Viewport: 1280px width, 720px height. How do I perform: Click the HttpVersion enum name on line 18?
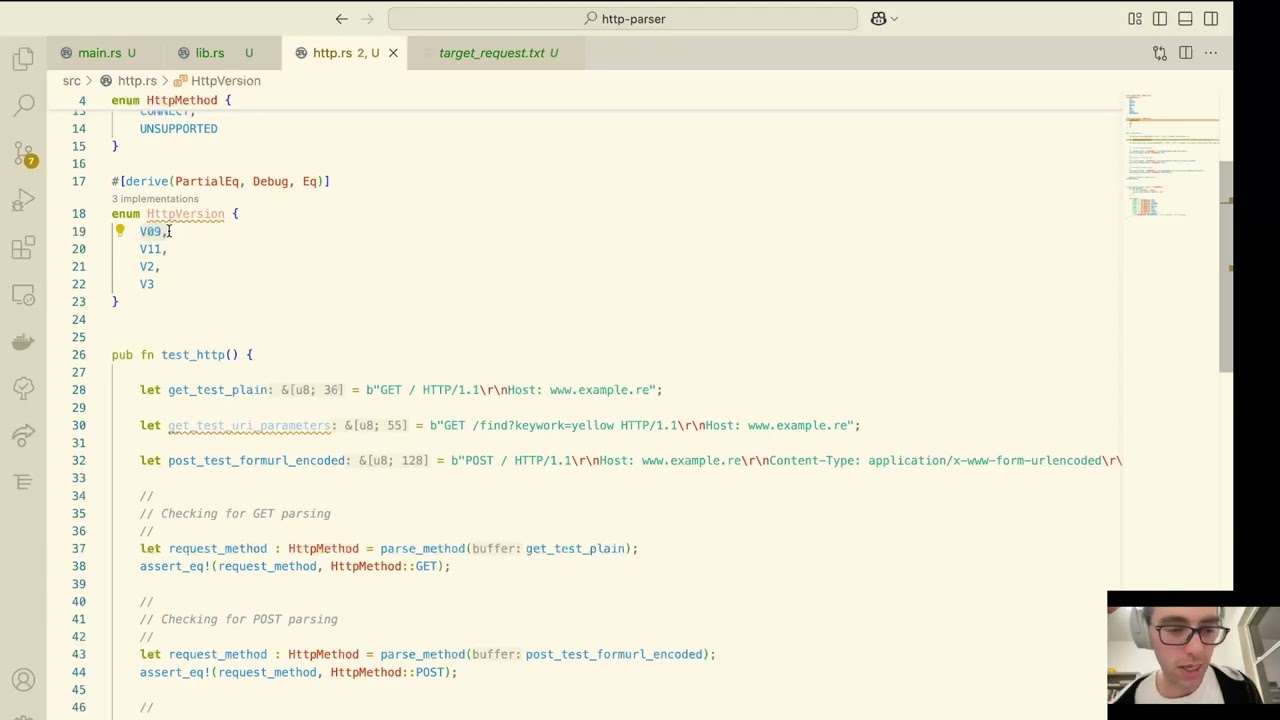click(185, 214)
